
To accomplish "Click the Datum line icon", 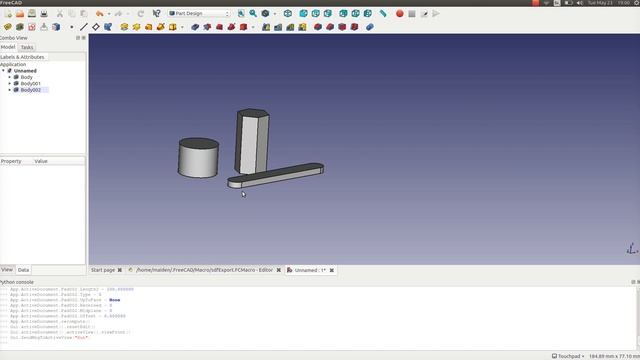I will tap(84, 27).
